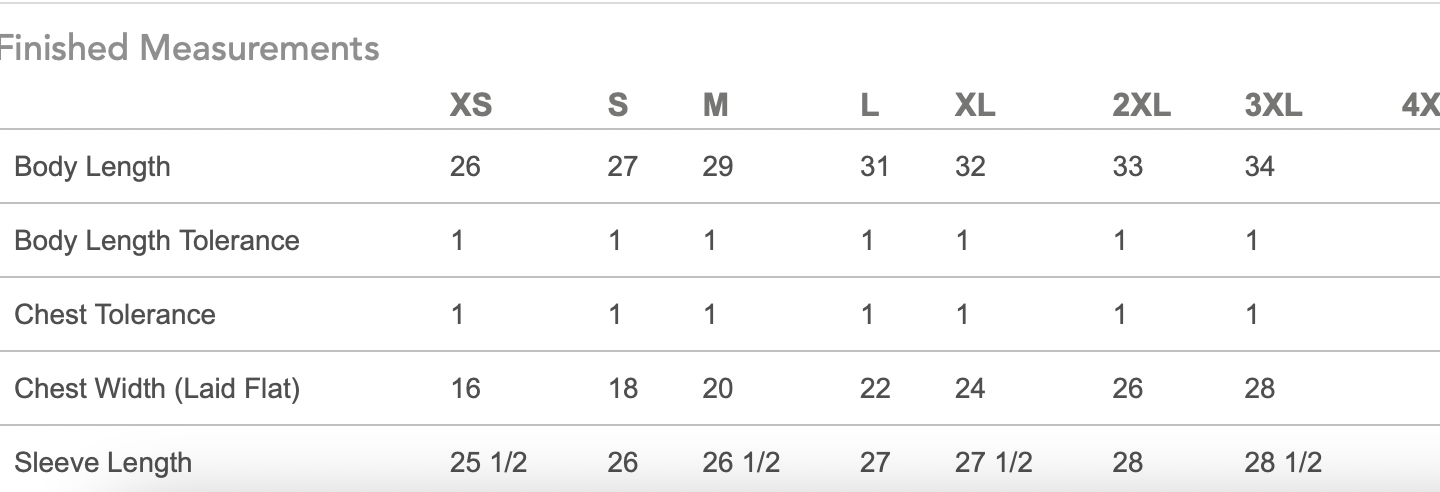Click the XS Body Length value 26
The width and height of the screenshot is (1440, 492).
click(465, 166)
